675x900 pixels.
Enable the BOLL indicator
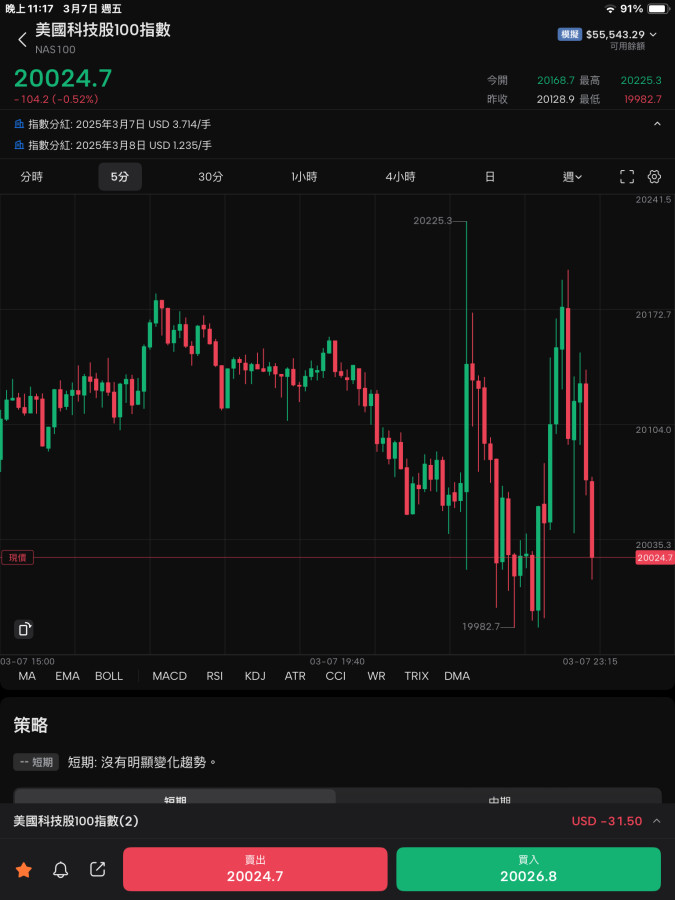(x=109, y=676)
